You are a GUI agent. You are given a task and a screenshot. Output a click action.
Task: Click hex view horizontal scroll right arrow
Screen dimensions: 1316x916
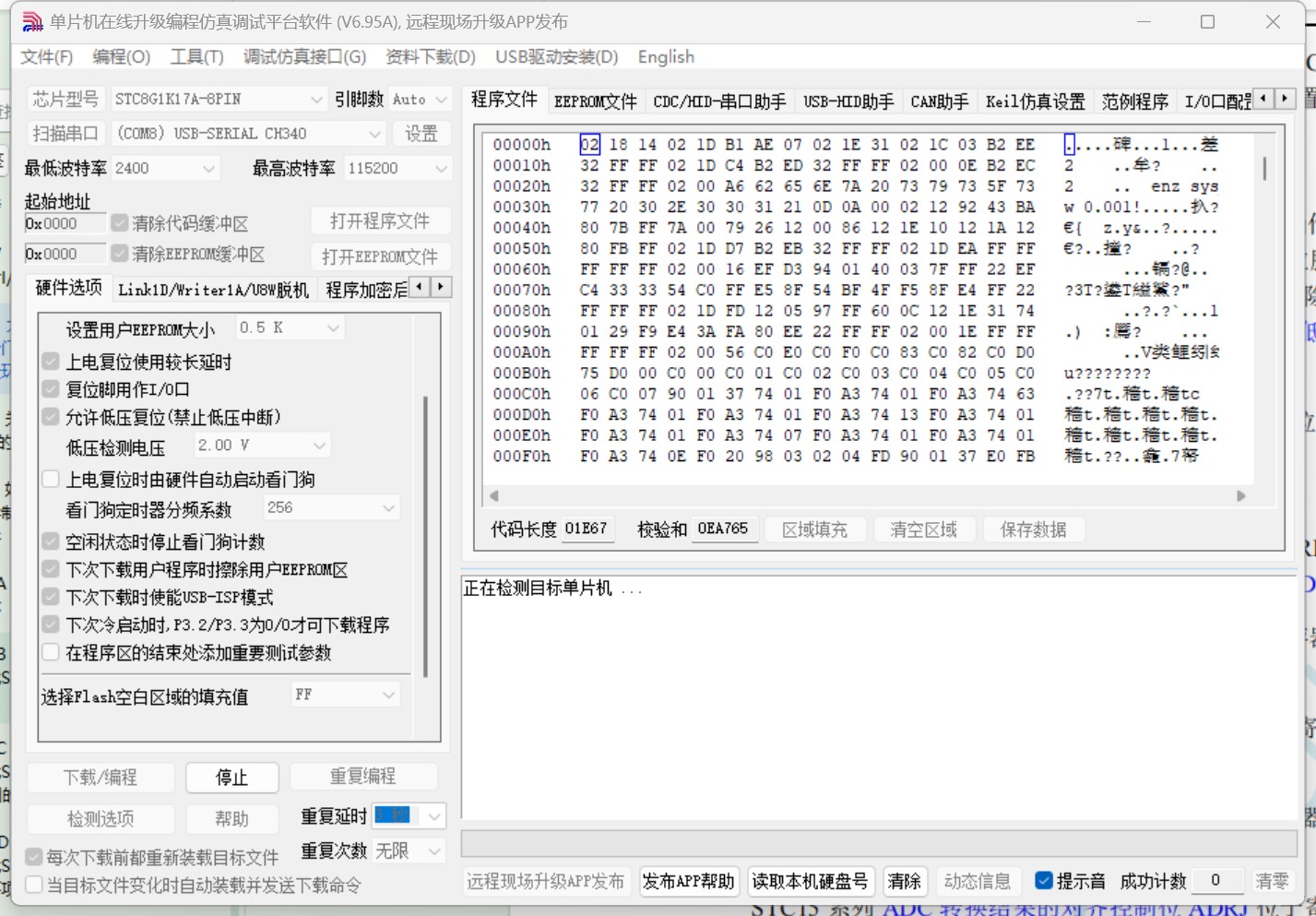(x=1241, y=495)
